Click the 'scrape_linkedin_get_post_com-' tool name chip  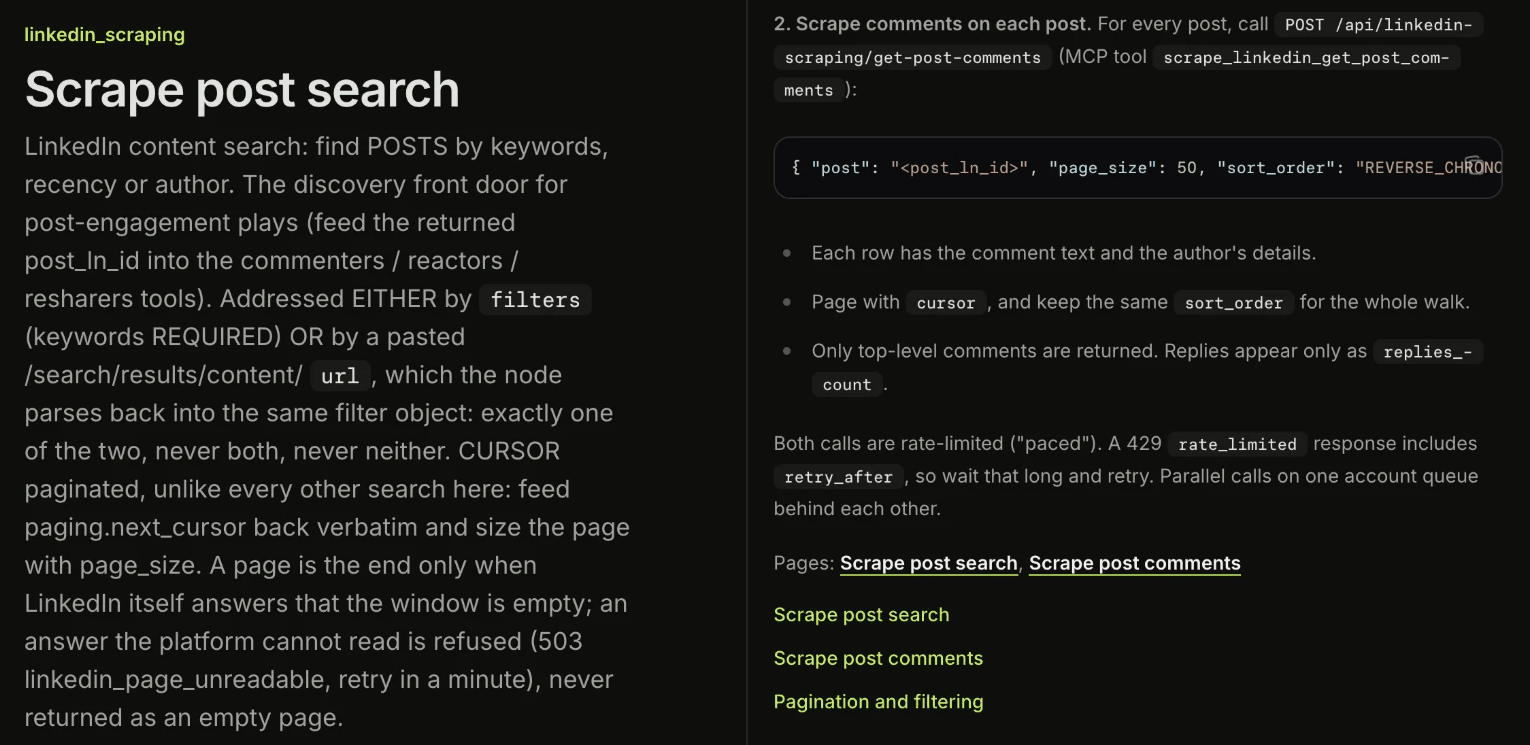pyautogui.click(x=1306, y=58)
